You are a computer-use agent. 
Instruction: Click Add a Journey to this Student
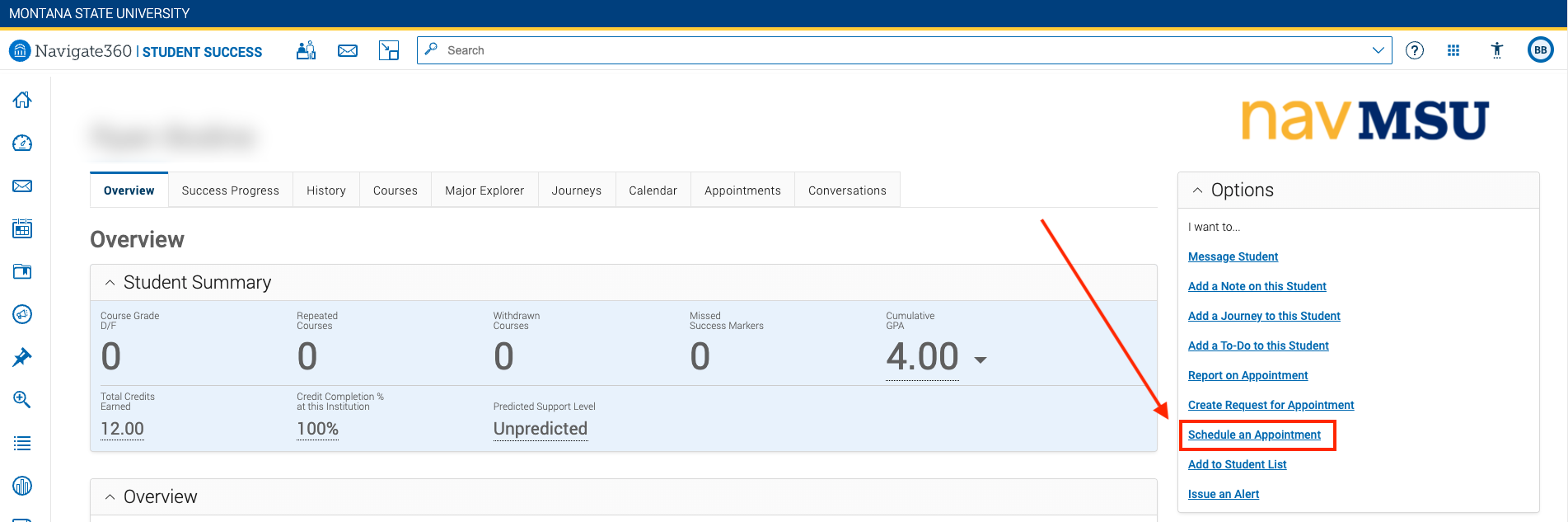point(1264,316)
